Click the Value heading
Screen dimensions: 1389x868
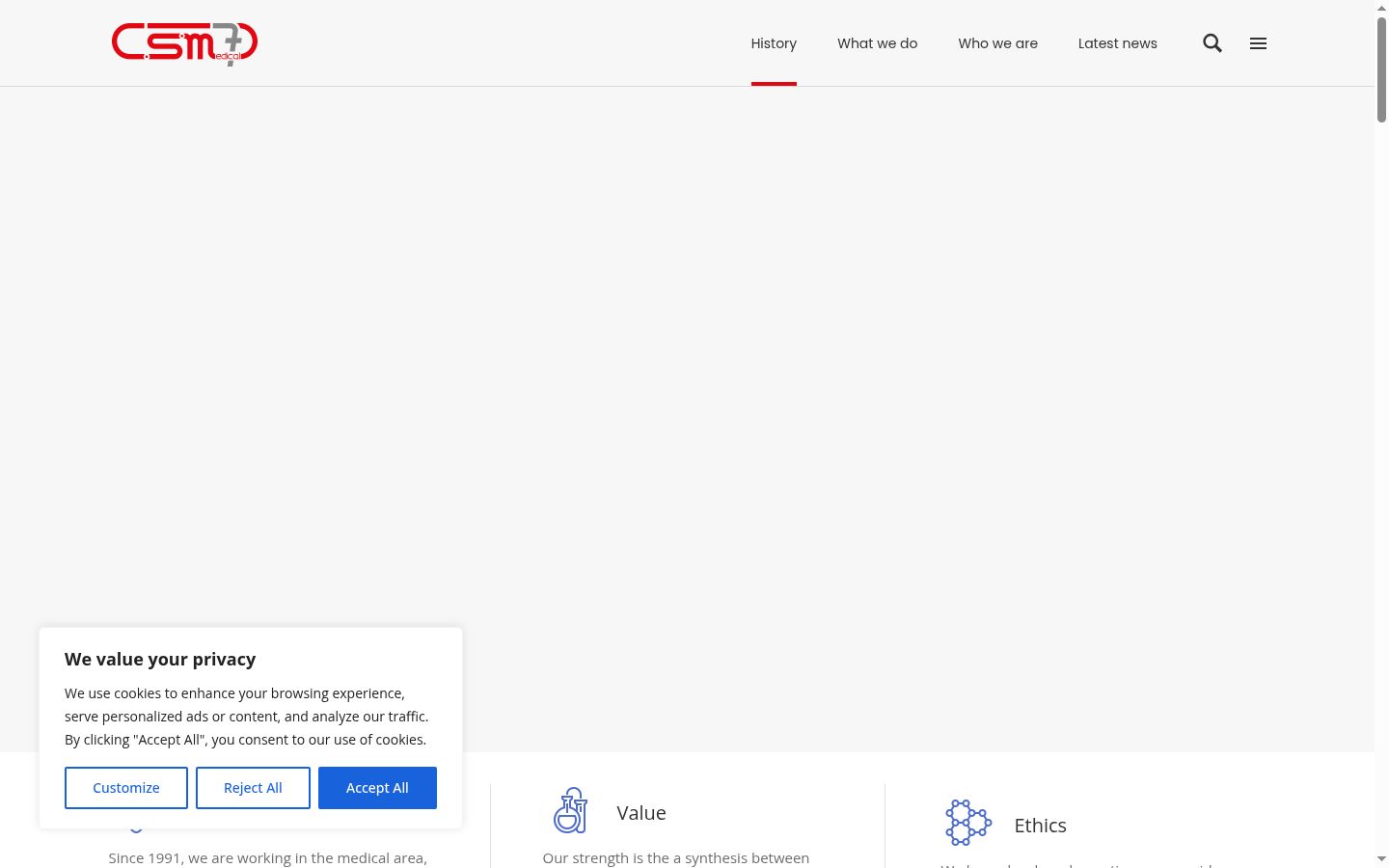641,813
